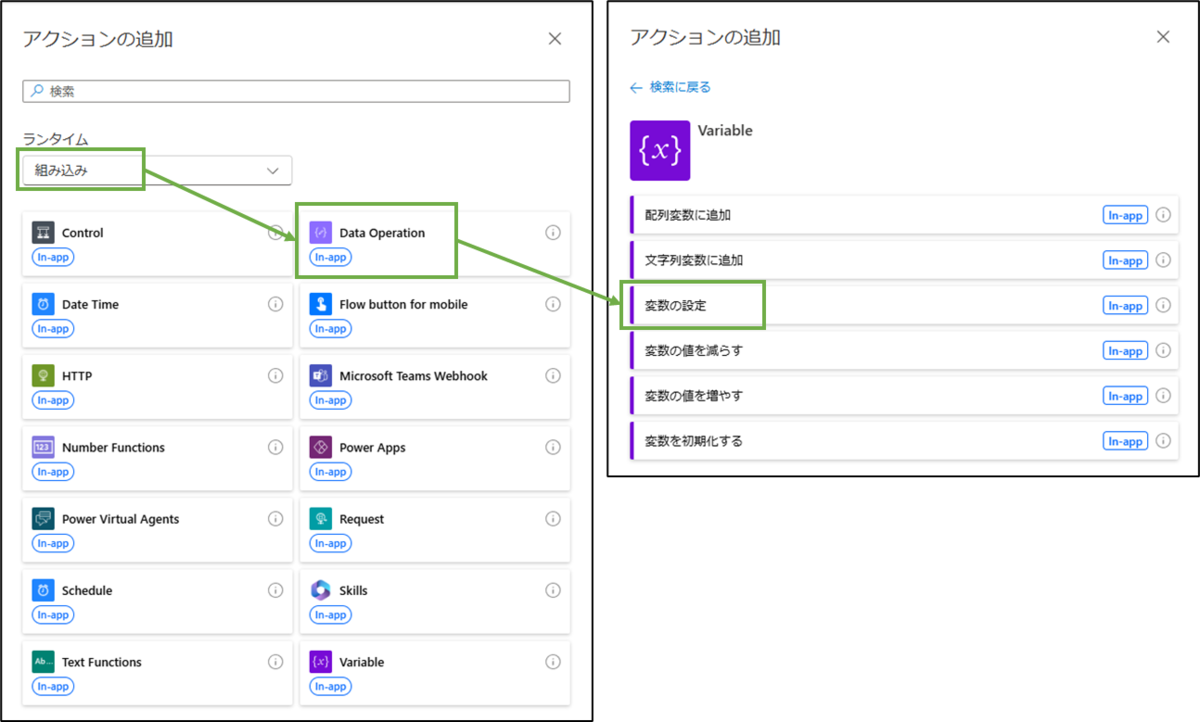Select the 変数の設定 action
This screenshot has height=722, width=1200.
point(904,306)
